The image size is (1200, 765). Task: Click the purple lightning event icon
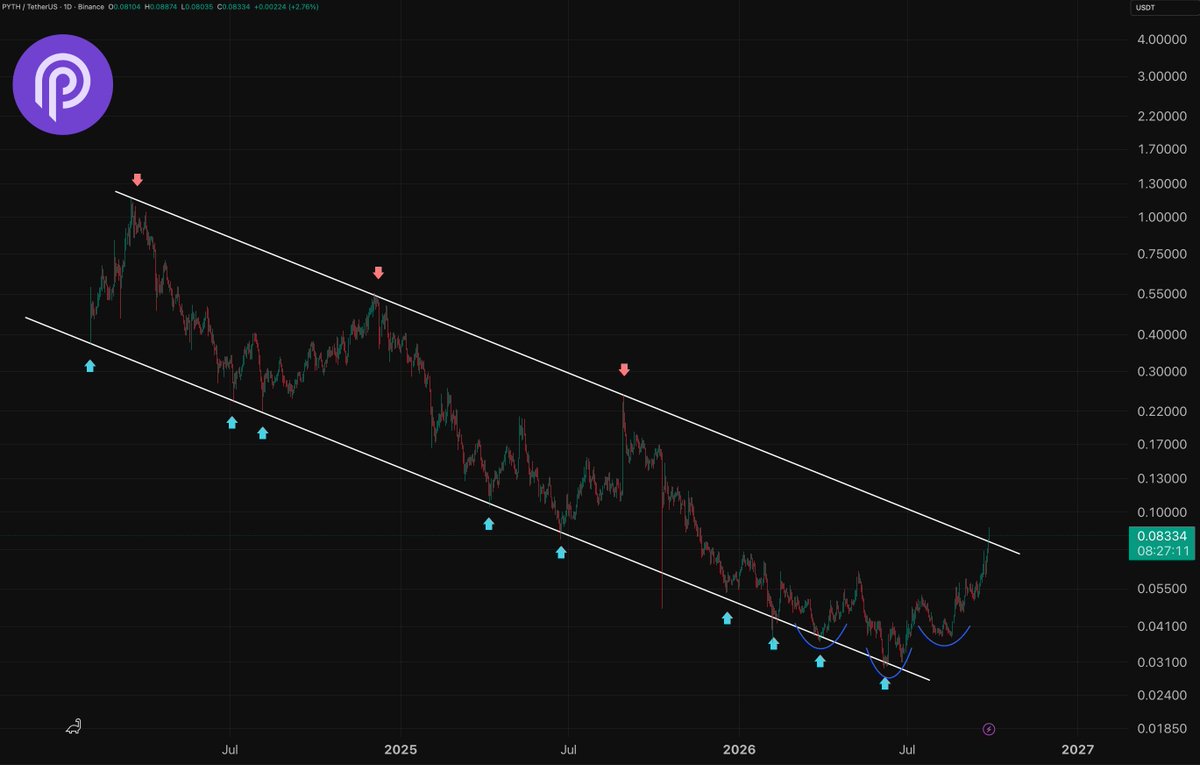coord(989,729)
